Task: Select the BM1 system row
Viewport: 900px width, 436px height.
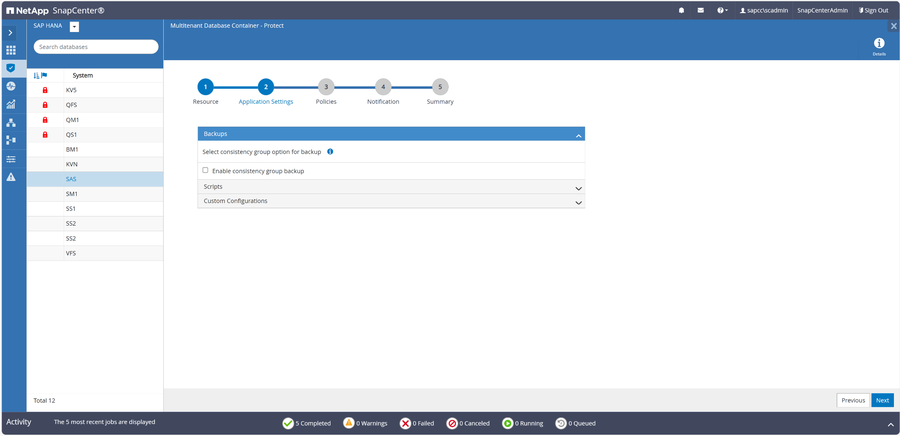Action: (x=95, y=150)
